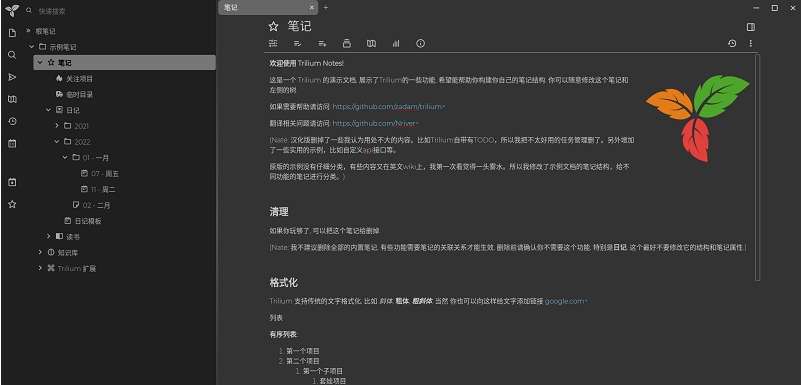801x385 pixels.
Task: Open the 11 - 周二 journal note
Action: pyautogui.click(x=103, y=189)
